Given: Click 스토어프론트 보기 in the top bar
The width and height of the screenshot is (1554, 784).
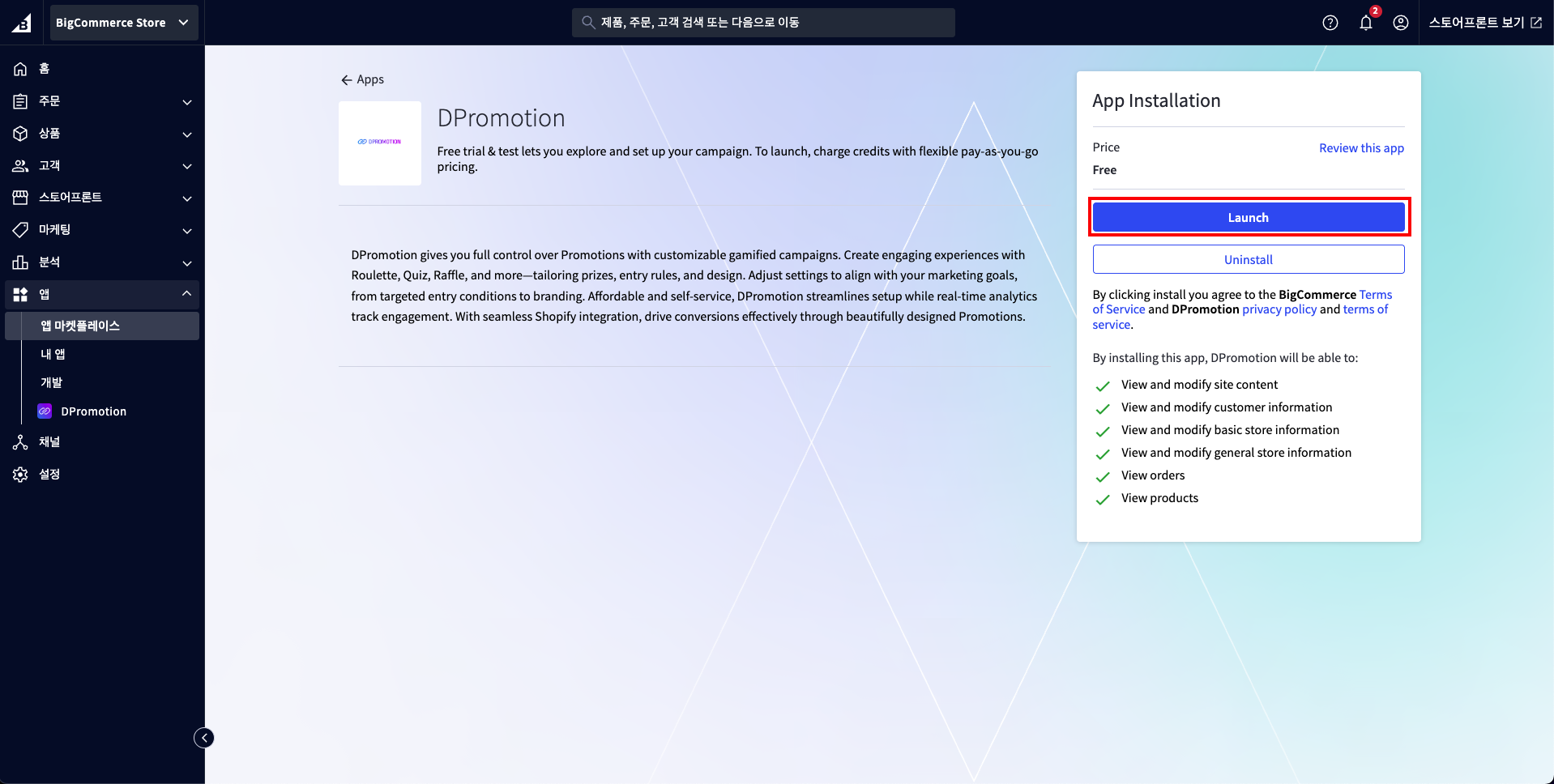Looking at the screenshot, I should [x=1476, y=23].
